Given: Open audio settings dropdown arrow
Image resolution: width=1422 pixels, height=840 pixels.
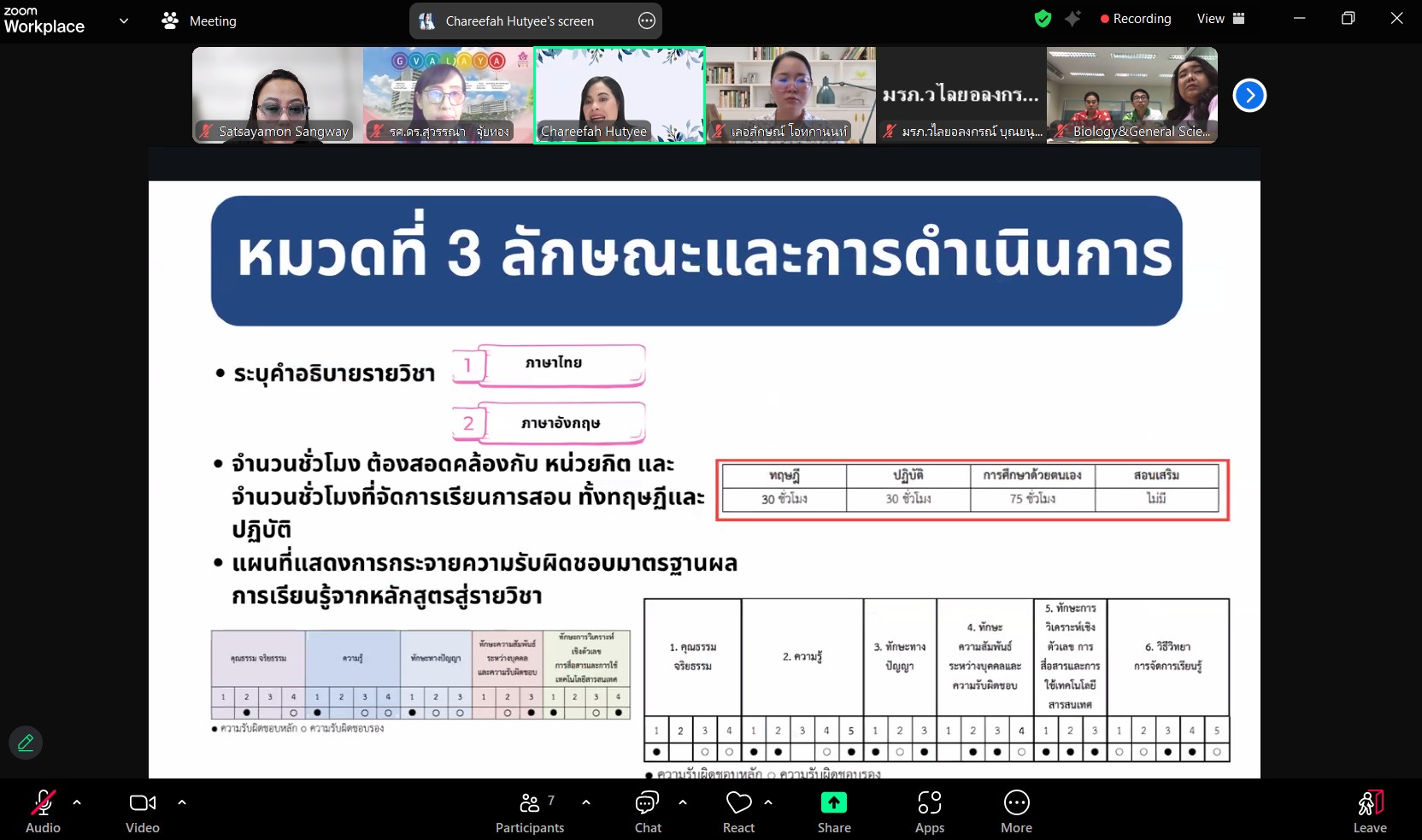Looking at the screenshot, I should click(78, 803).
